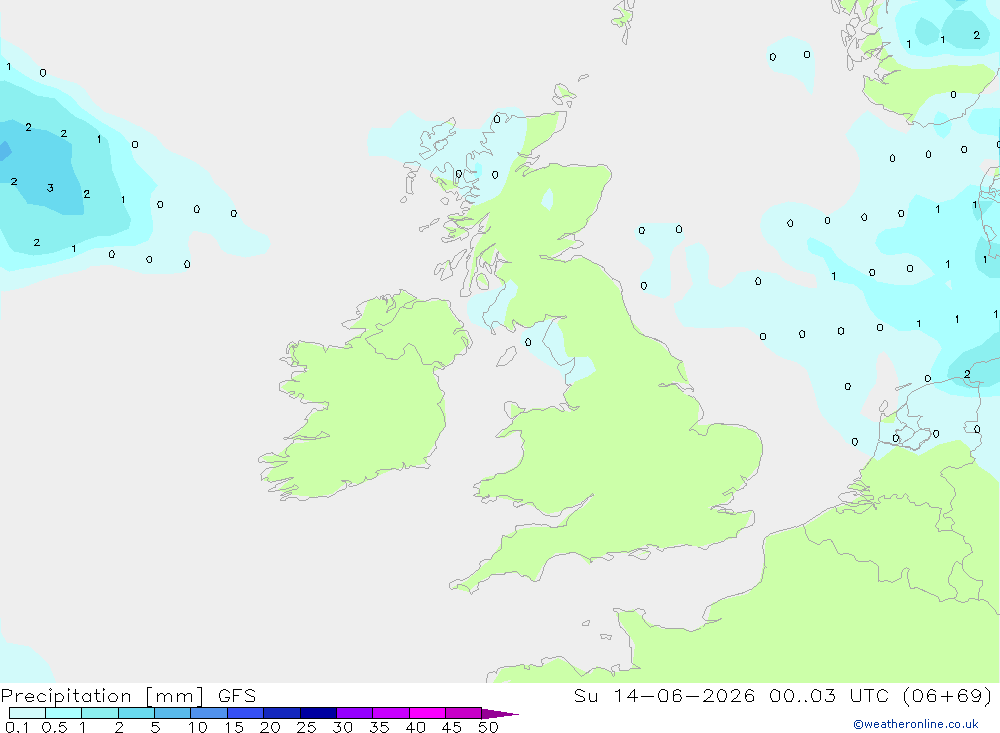Click the legend label '25'
This screenshot has height=733, width=1000.
coord(306,727)
